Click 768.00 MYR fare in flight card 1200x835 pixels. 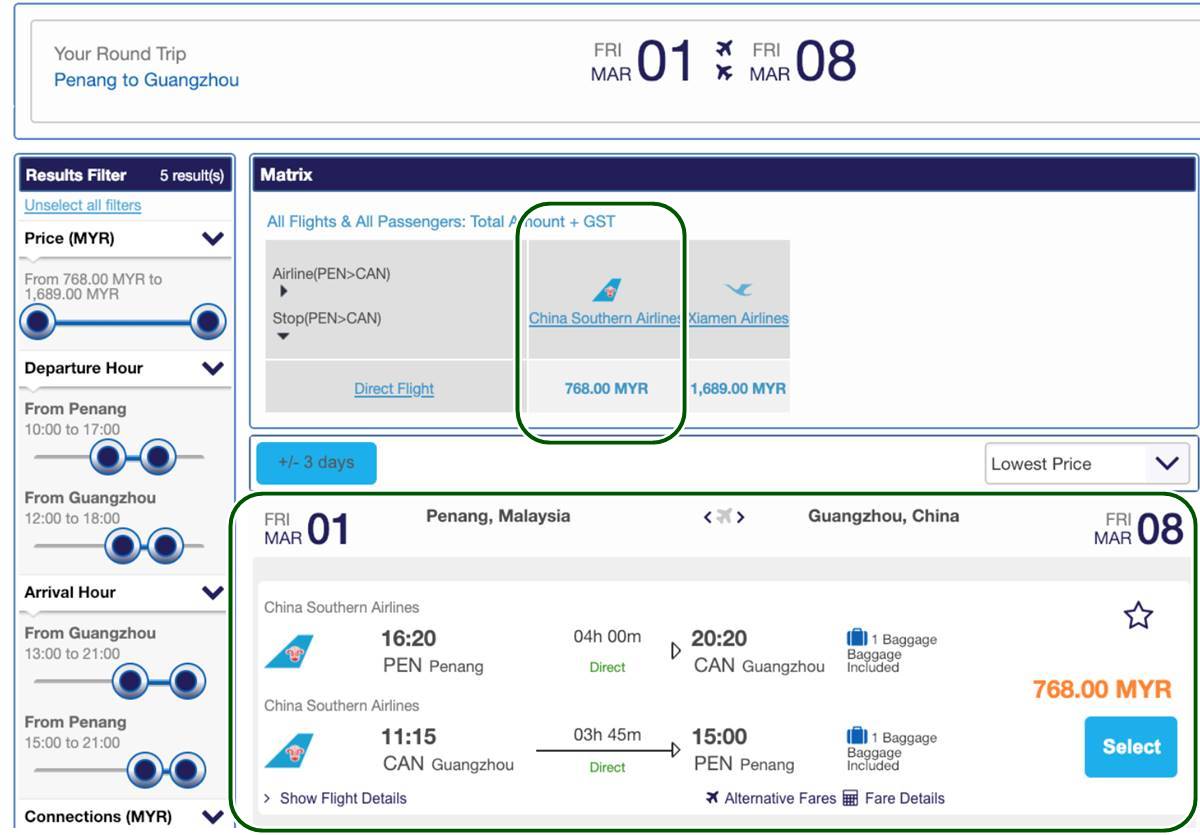tap(1102, 689)
